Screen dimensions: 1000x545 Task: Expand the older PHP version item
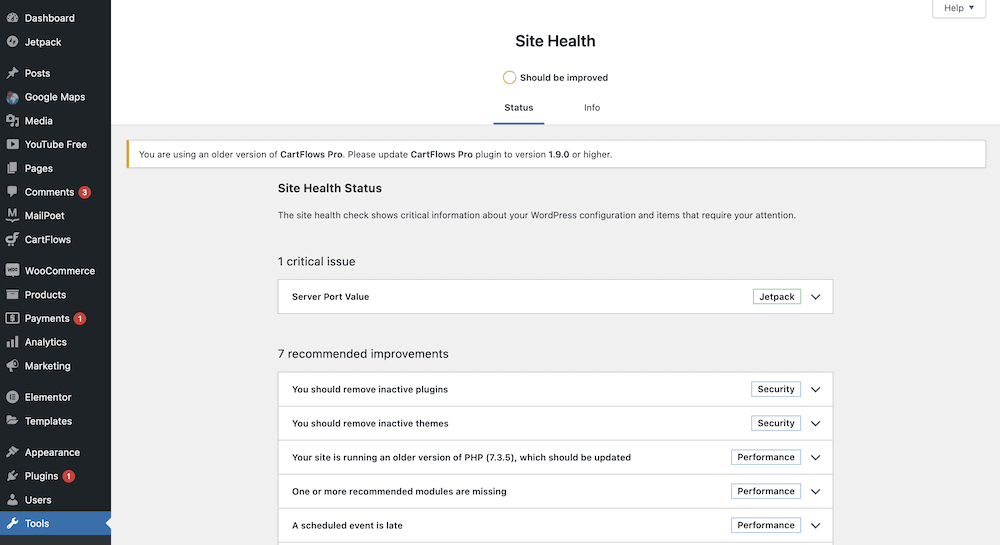pyautogui.click(x=815, y=458)
